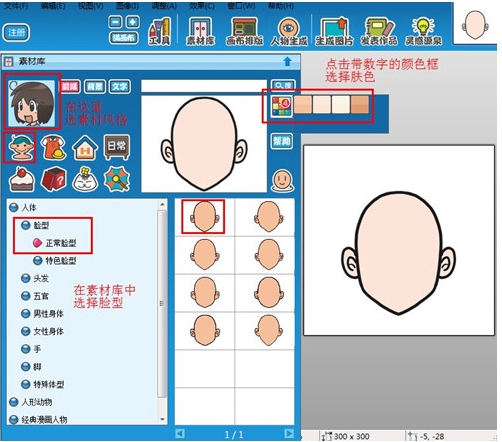
Task: Collapse the 人体 tree node
Action: [x=14, y=207]
